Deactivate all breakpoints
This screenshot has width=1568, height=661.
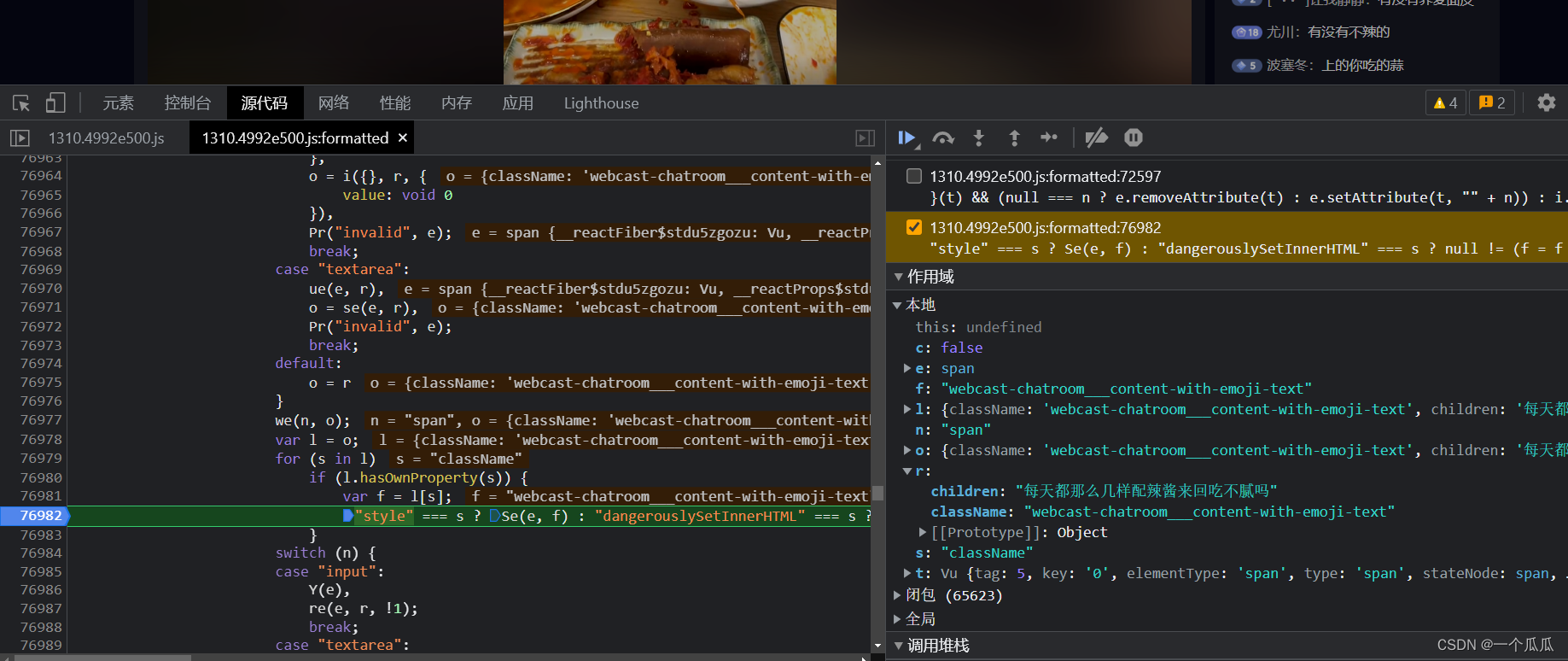point(1096,137)
